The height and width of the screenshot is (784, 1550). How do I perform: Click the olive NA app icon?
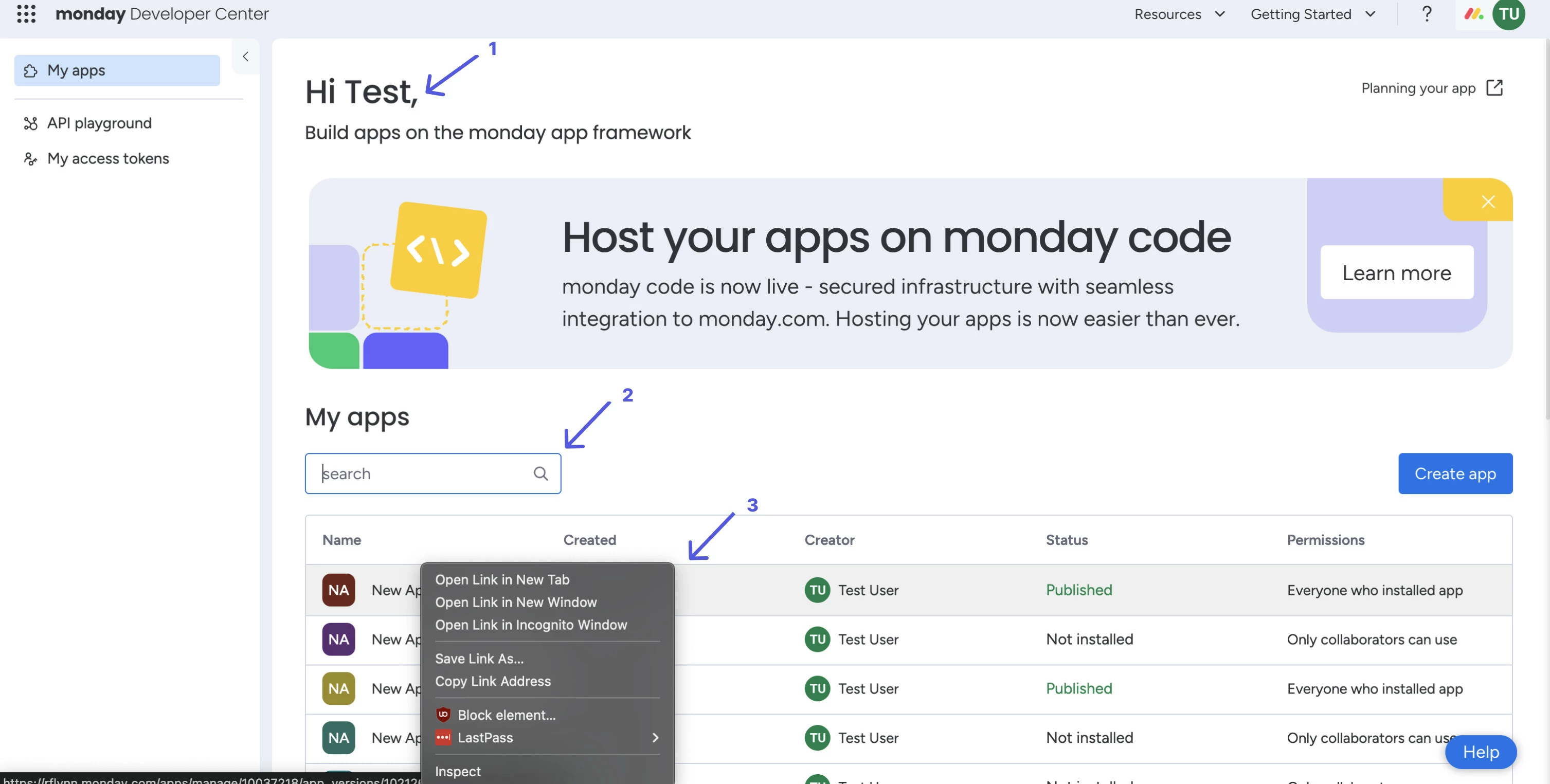coord(338,688)
